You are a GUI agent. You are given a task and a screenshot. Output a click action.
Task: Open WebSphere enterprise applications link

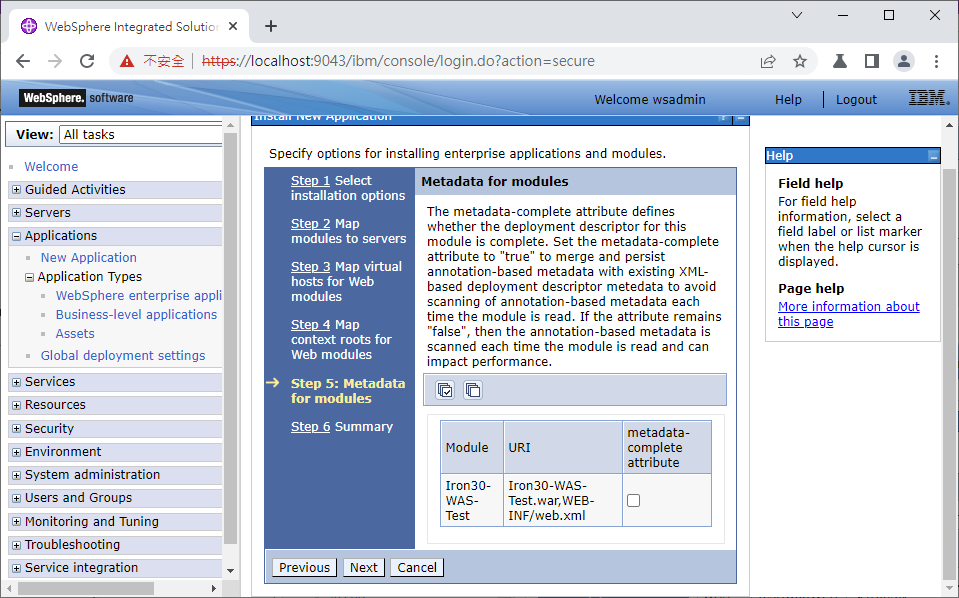[x=139, y=295]
